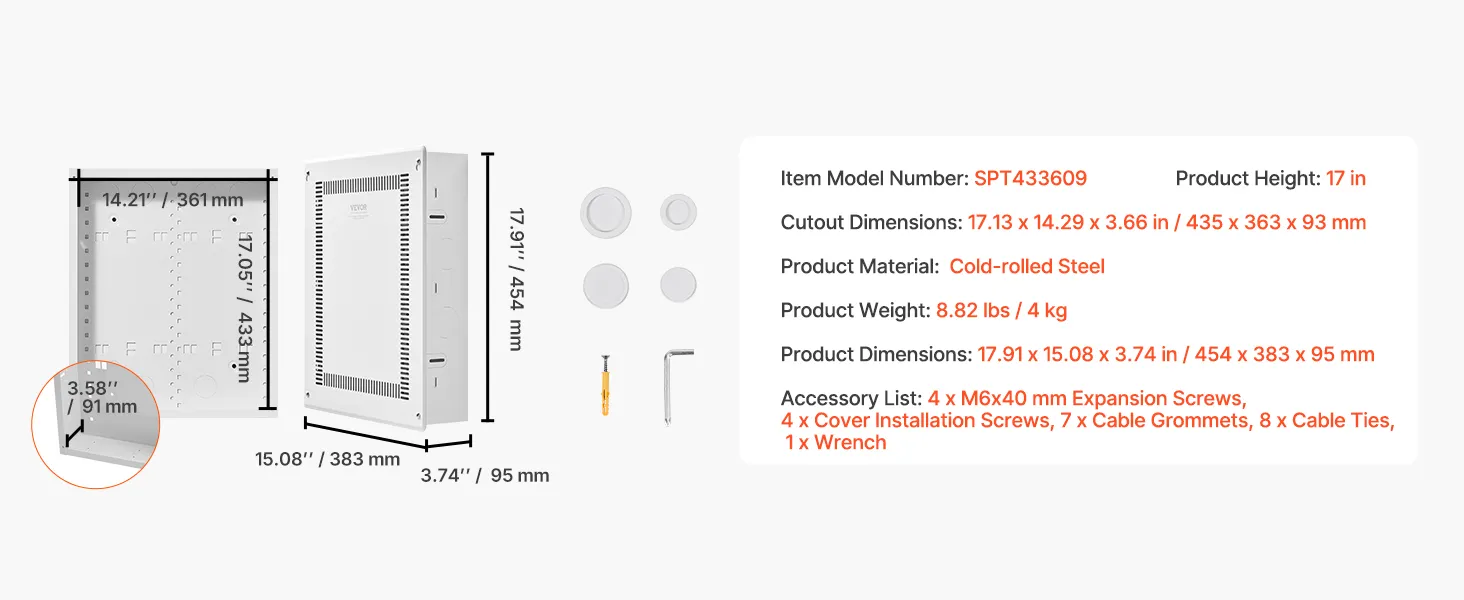The width and height of the screenshot is (1464, 600).
Task: Click the Cutout Dimensions value text
Action: 1166,222
